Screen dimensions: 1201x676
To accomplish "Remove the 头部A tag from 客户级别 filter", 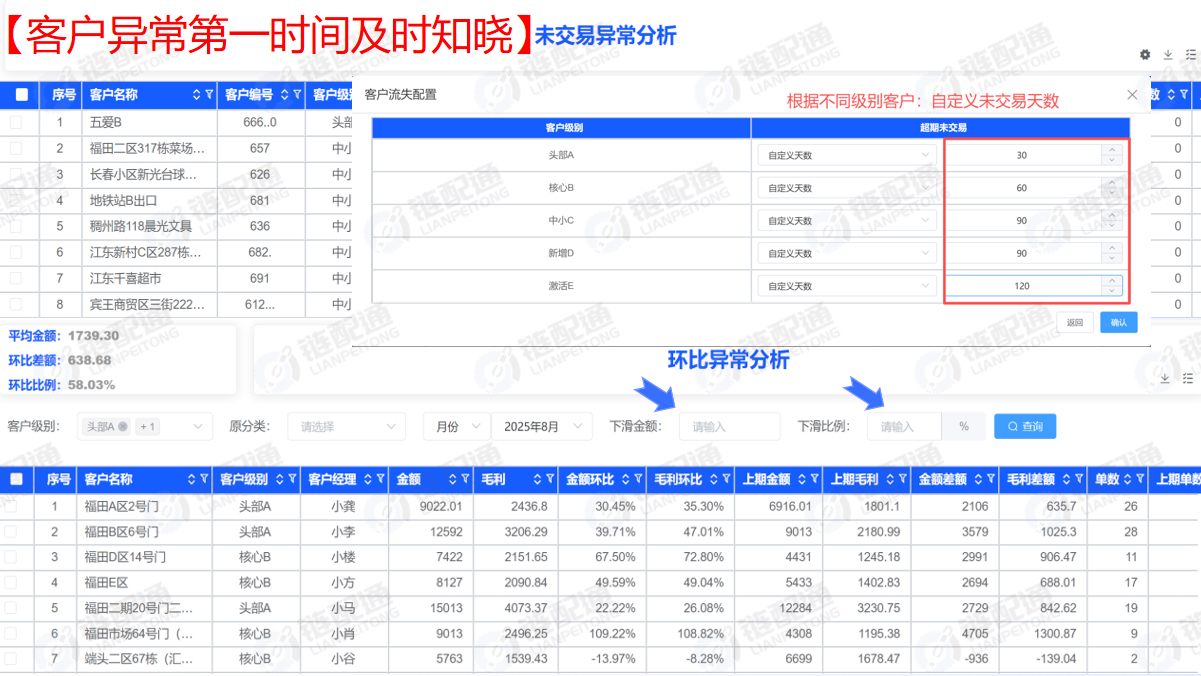I will (123, 427).
